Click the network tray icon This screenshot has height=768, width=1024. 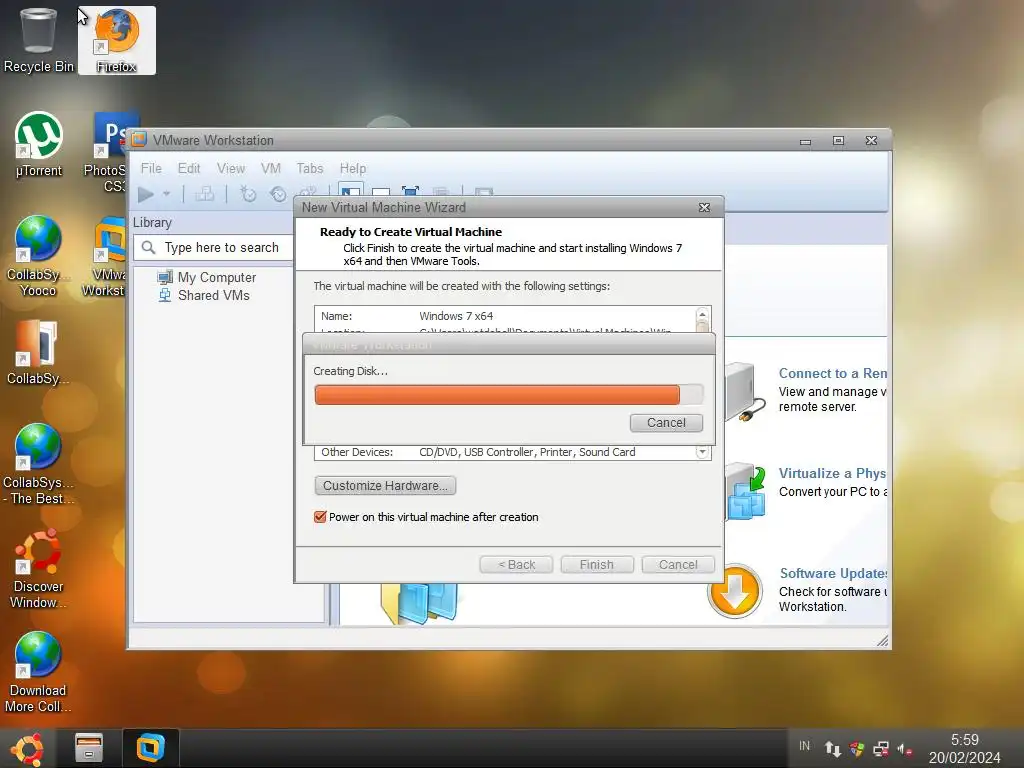pyautogui.click(x=881, y=748)
